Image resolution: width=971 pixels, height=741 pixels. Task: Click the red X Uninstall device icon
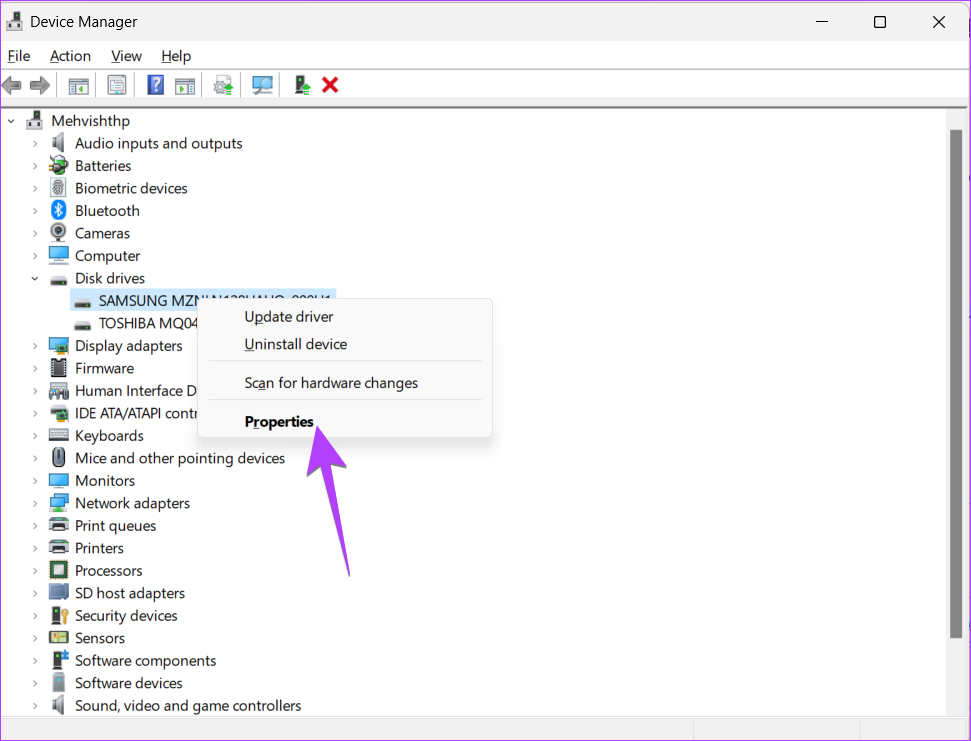(330, 85)
